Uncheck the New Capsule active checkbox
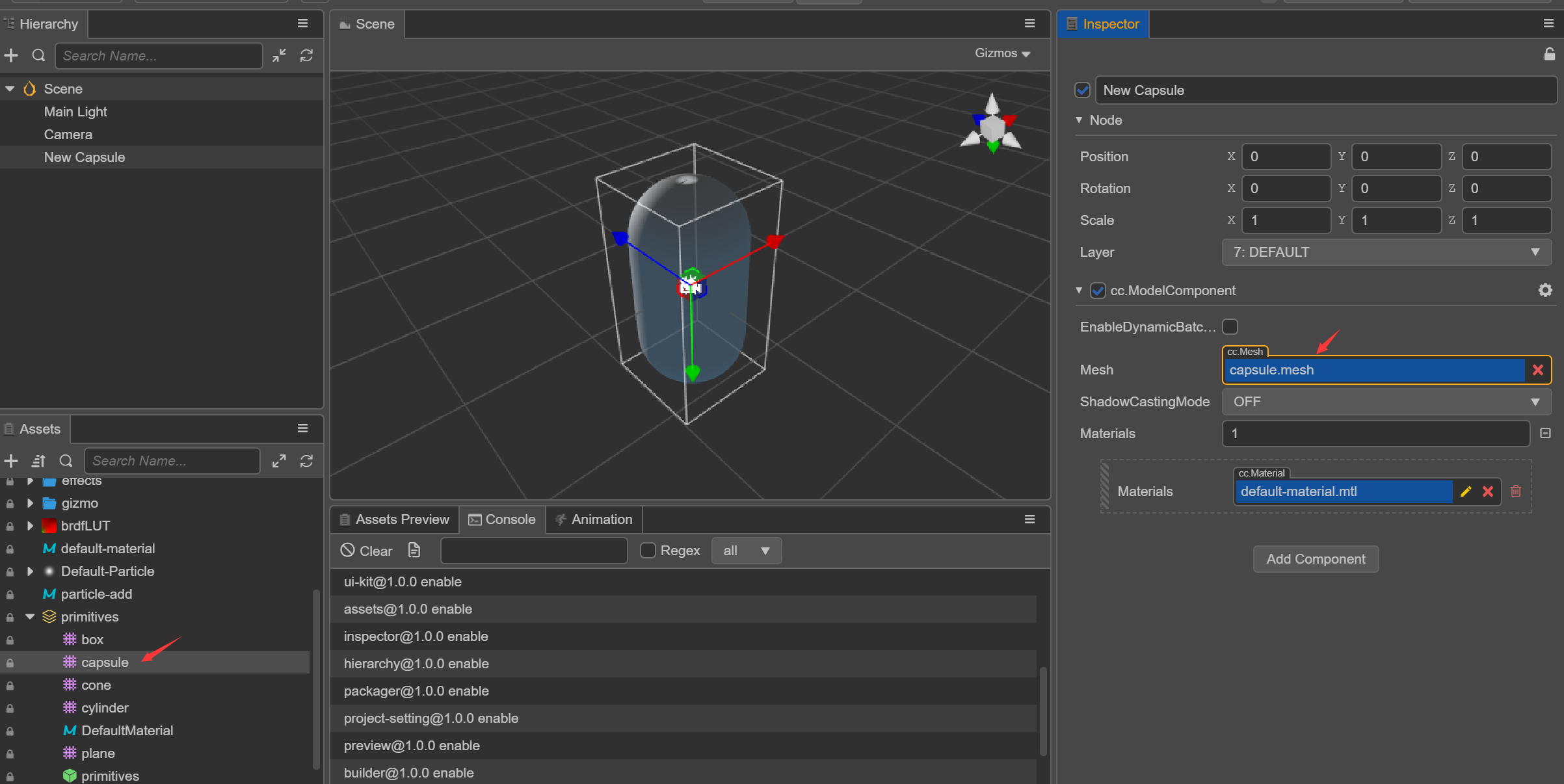1564x784 pixels. click(x=1082, y=90)
